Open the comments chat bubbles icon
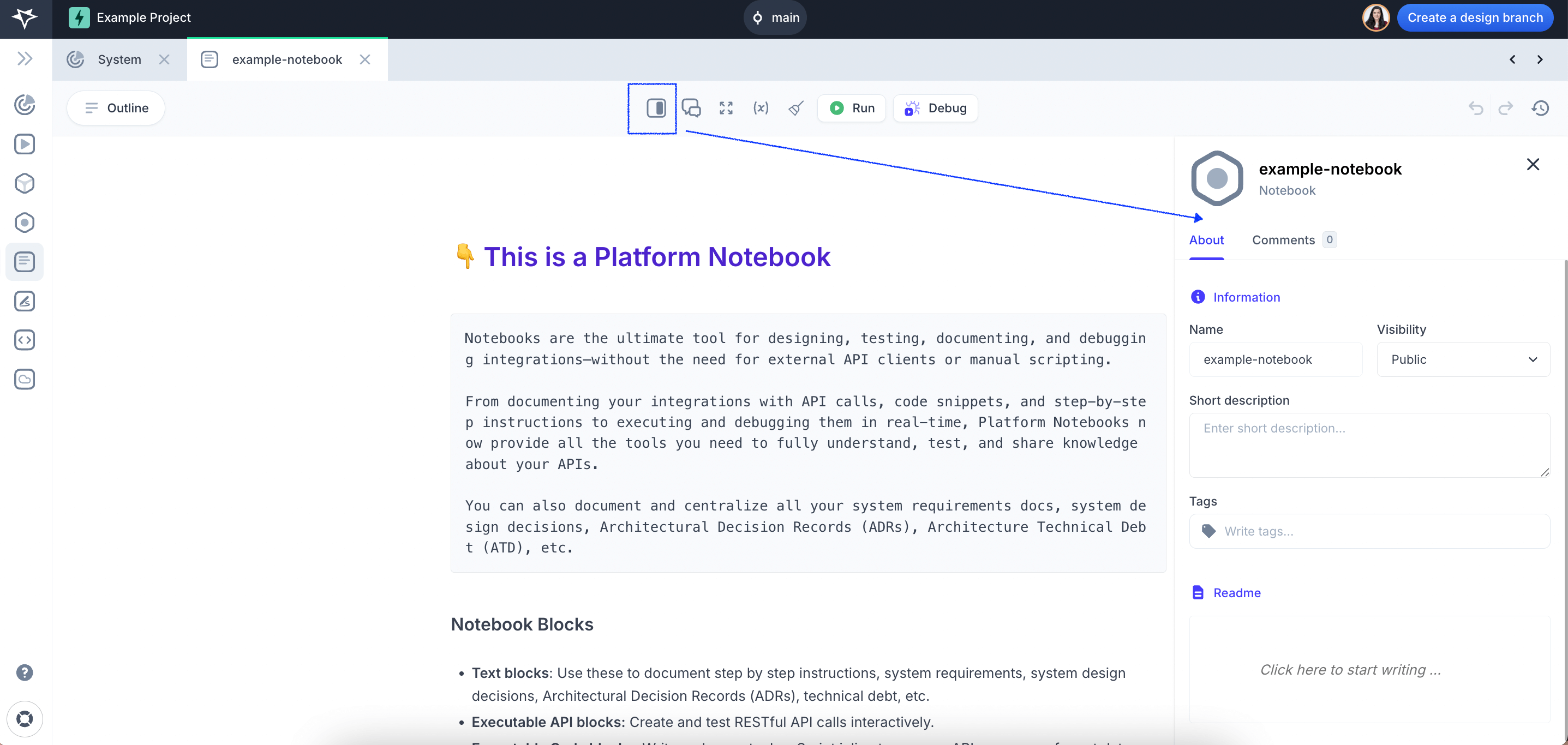The width and height of the screenshot is (1568, 745). coord(691,109)
